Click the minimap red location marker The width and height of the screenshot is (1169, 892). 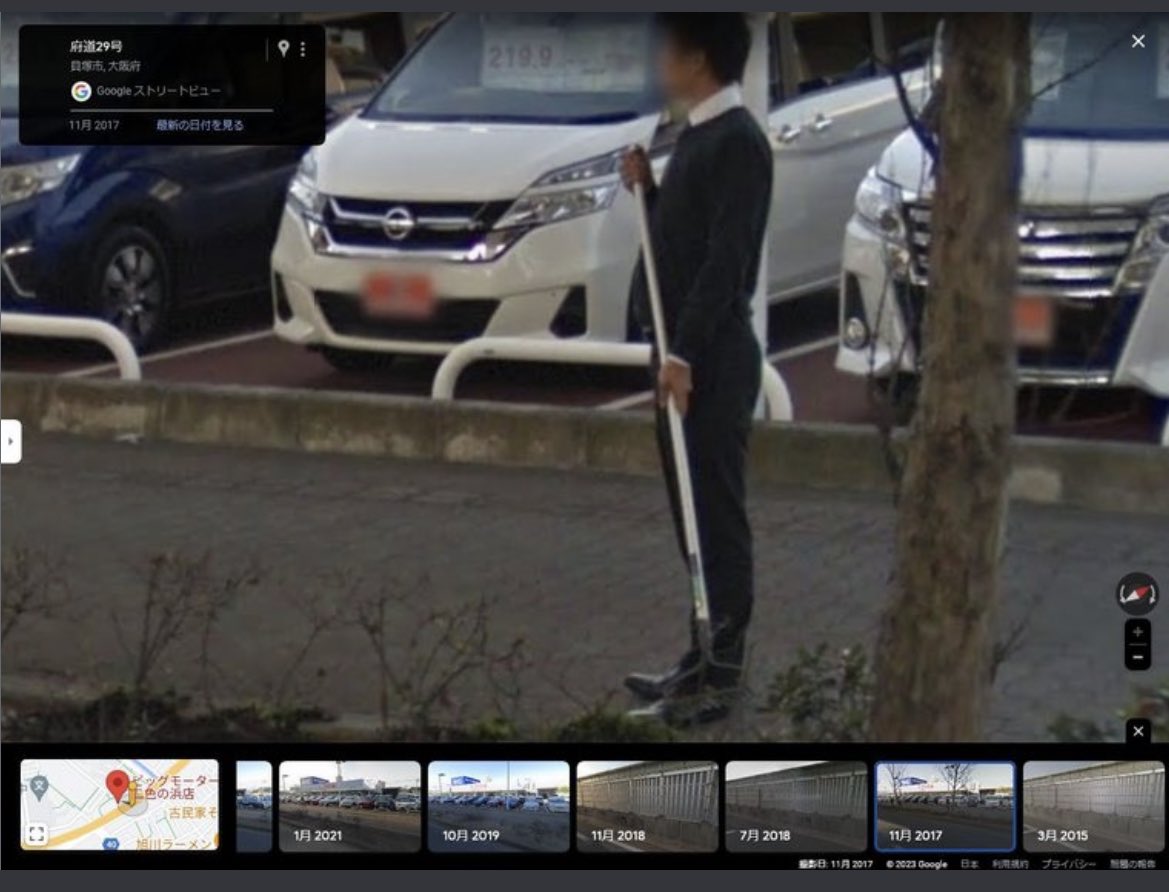[x=117, y=786]
